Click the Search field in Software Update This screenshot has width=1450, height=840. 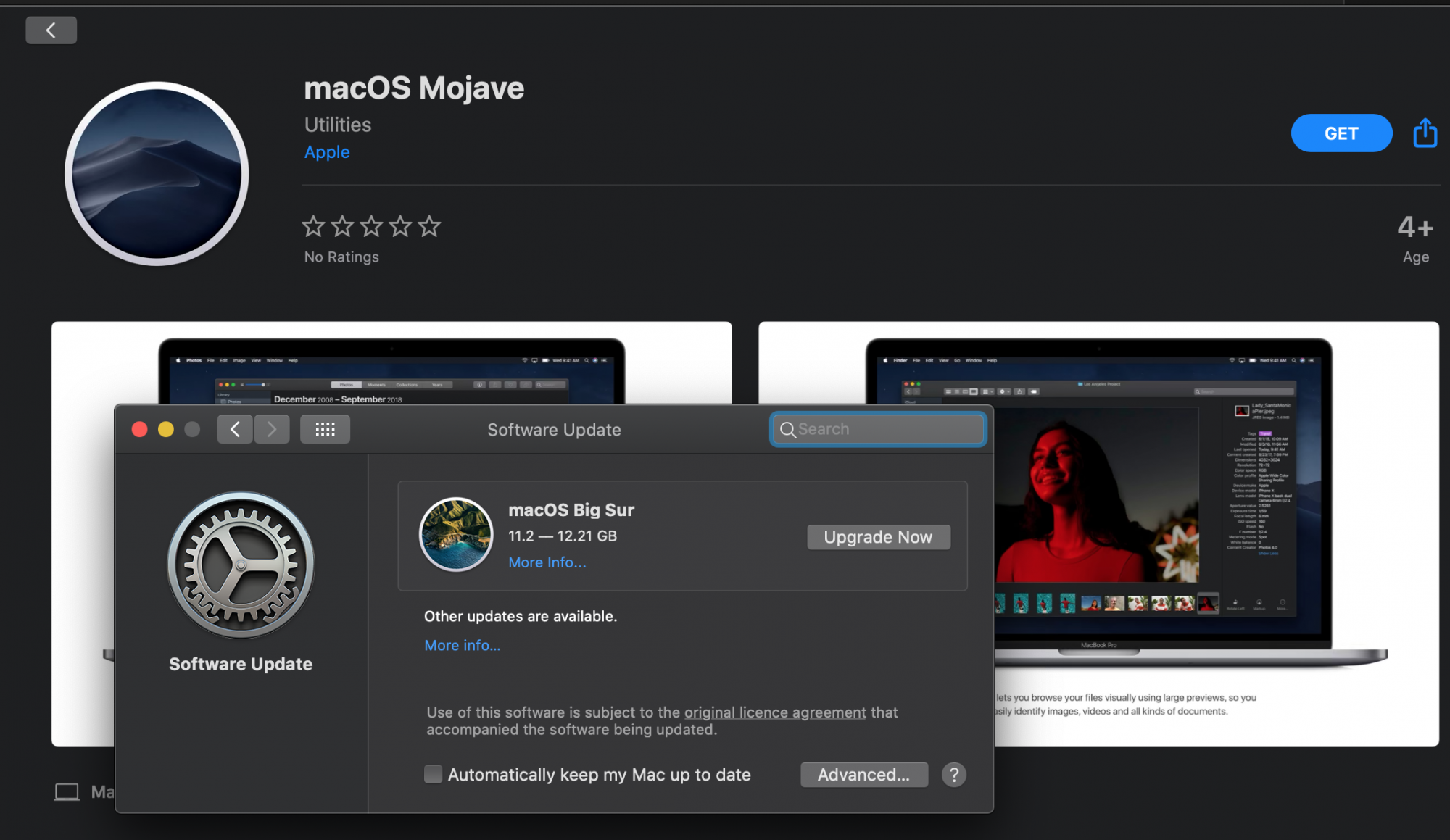(884, 429)
